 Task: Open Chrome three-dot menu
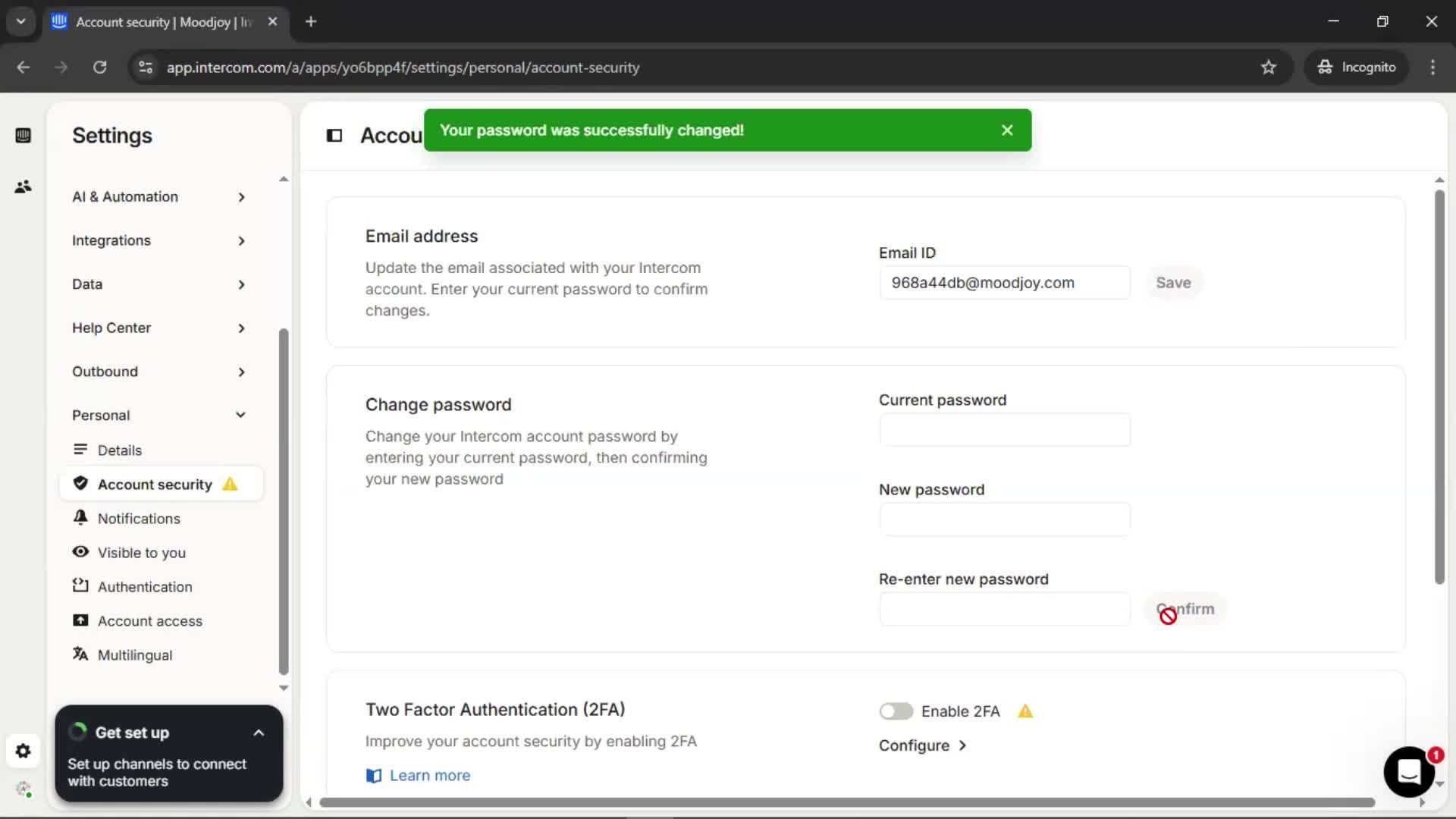pos(1432,67)
